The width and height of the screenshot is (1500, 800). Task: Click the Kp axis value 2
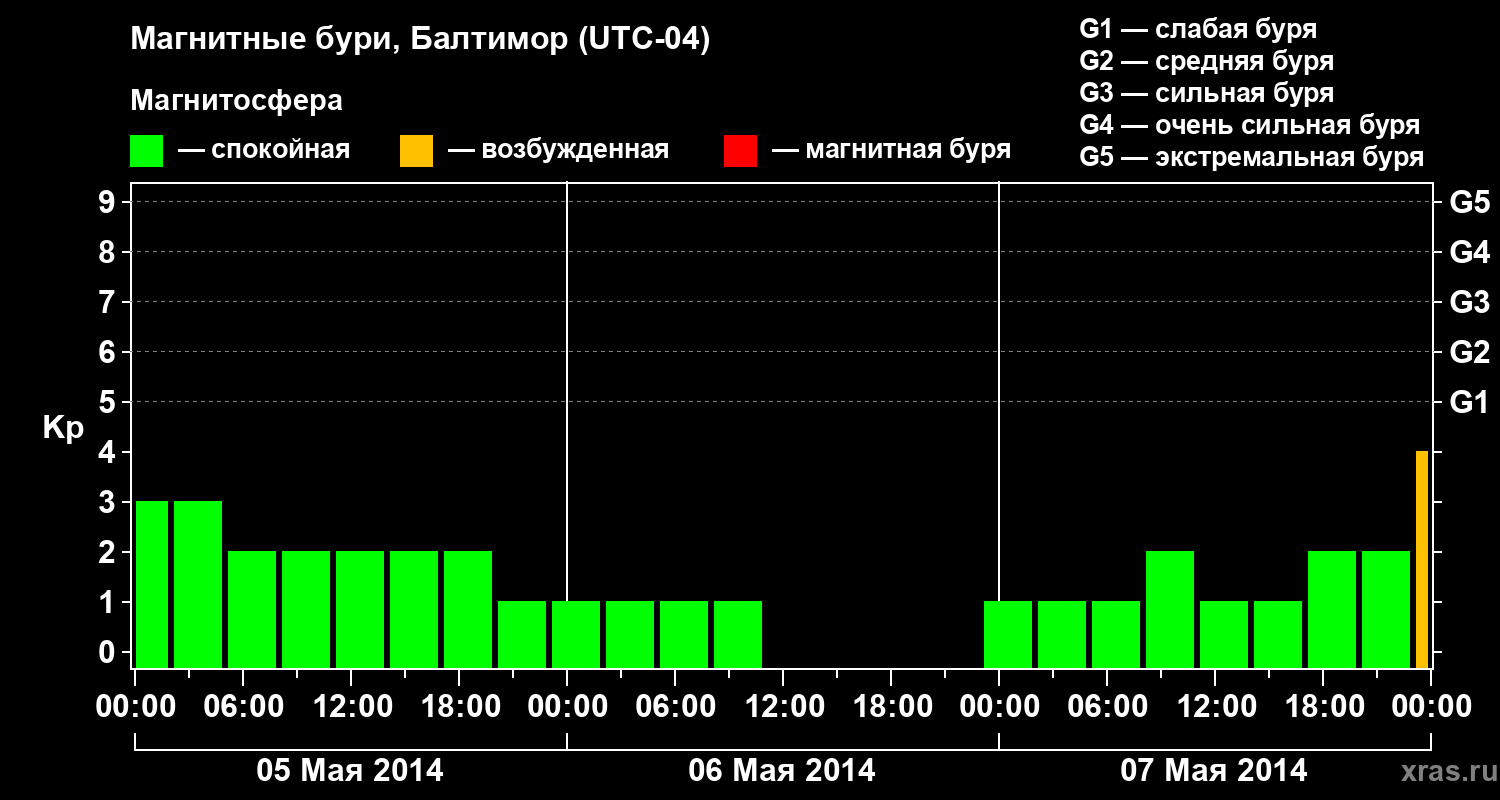pyautogui.click(x=109, y=552)
